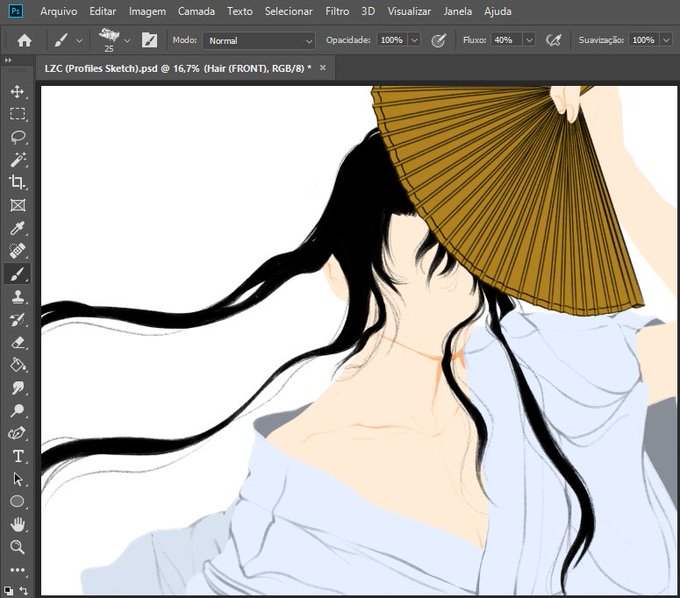Select the Spot Healing Brush tool
Screen dimensions: 680x598
(x=17, y=251)
